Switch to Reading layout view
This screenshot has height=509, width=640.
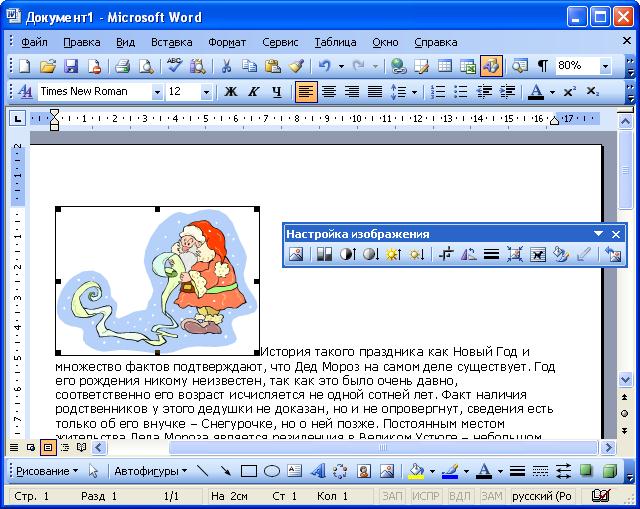coord(82,448)
